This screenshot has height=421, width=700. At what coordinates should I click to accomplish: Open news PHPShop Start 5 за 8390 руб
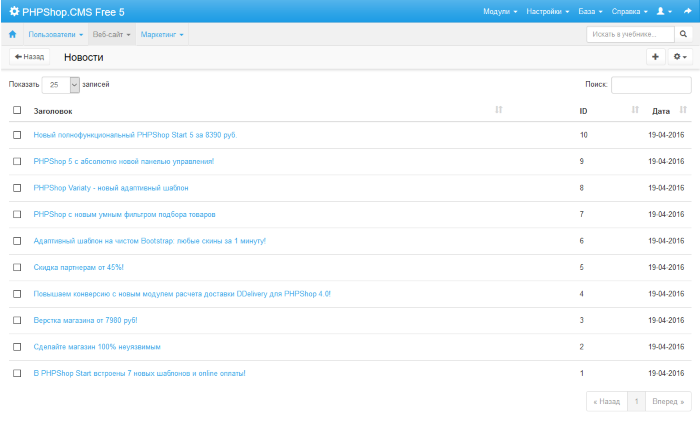135,135
